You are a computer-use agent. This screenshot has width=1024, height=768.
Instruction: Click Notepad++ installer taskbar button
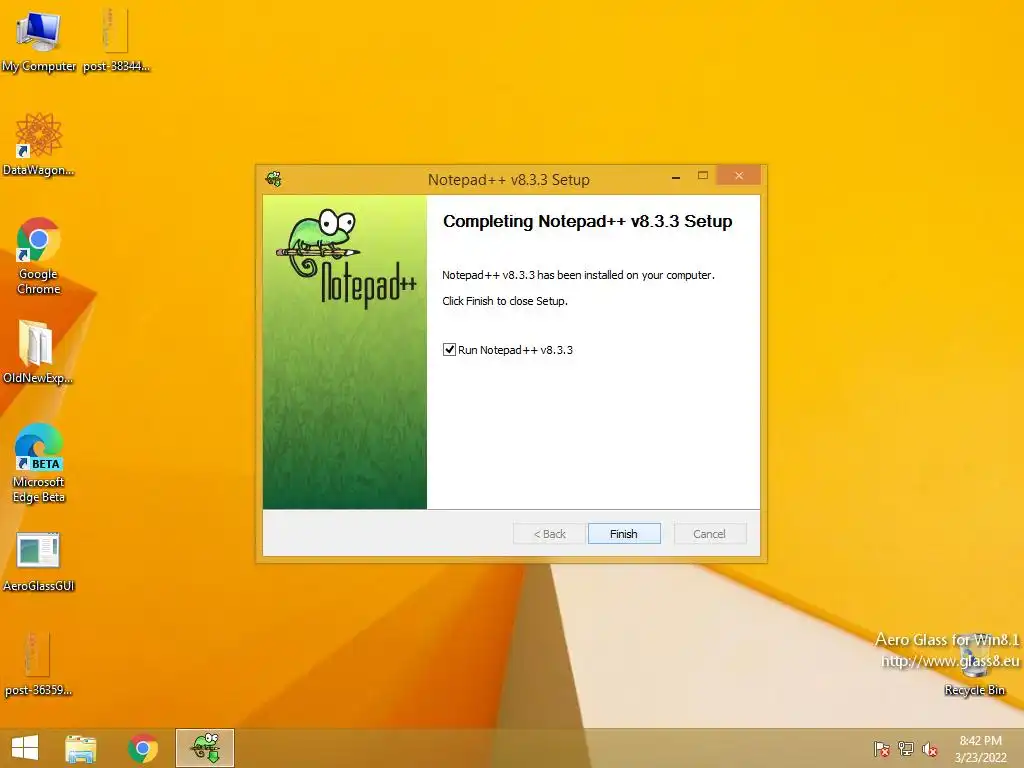(205, 748)
